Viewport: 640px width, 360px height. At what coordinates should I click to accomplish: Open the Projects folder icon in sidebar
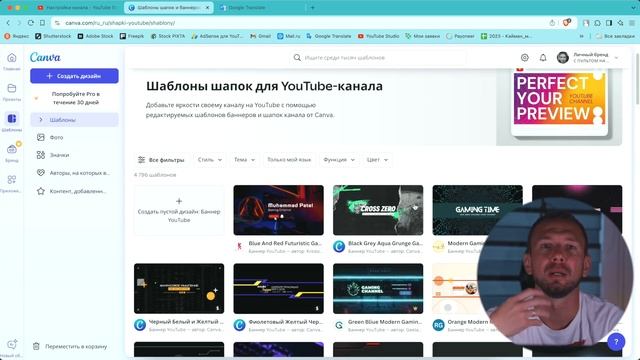pos(12,88)
